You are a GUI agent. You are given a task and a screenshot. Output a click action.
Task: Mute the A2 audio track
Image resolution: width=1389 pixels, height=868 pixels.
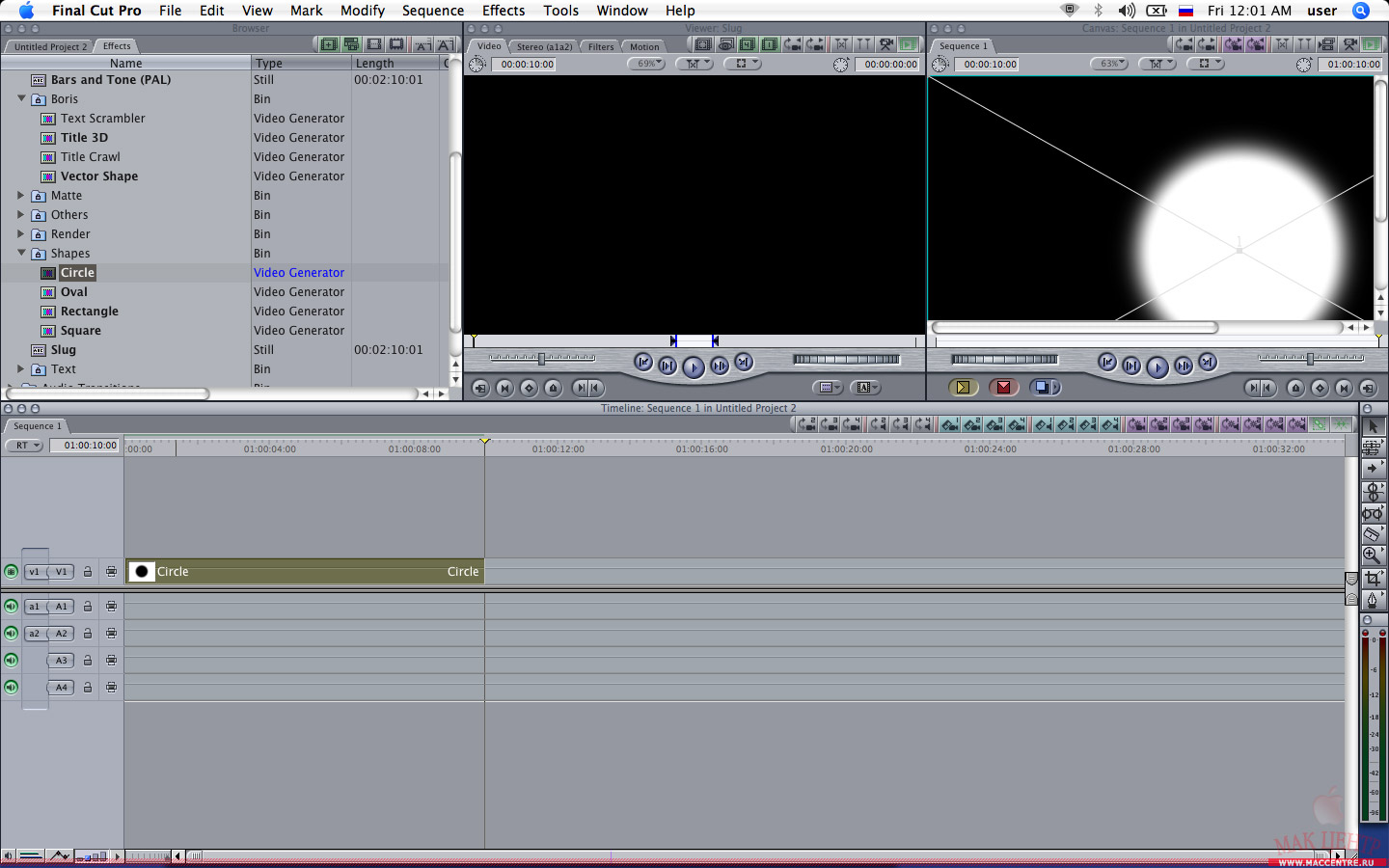click(11, 634)
